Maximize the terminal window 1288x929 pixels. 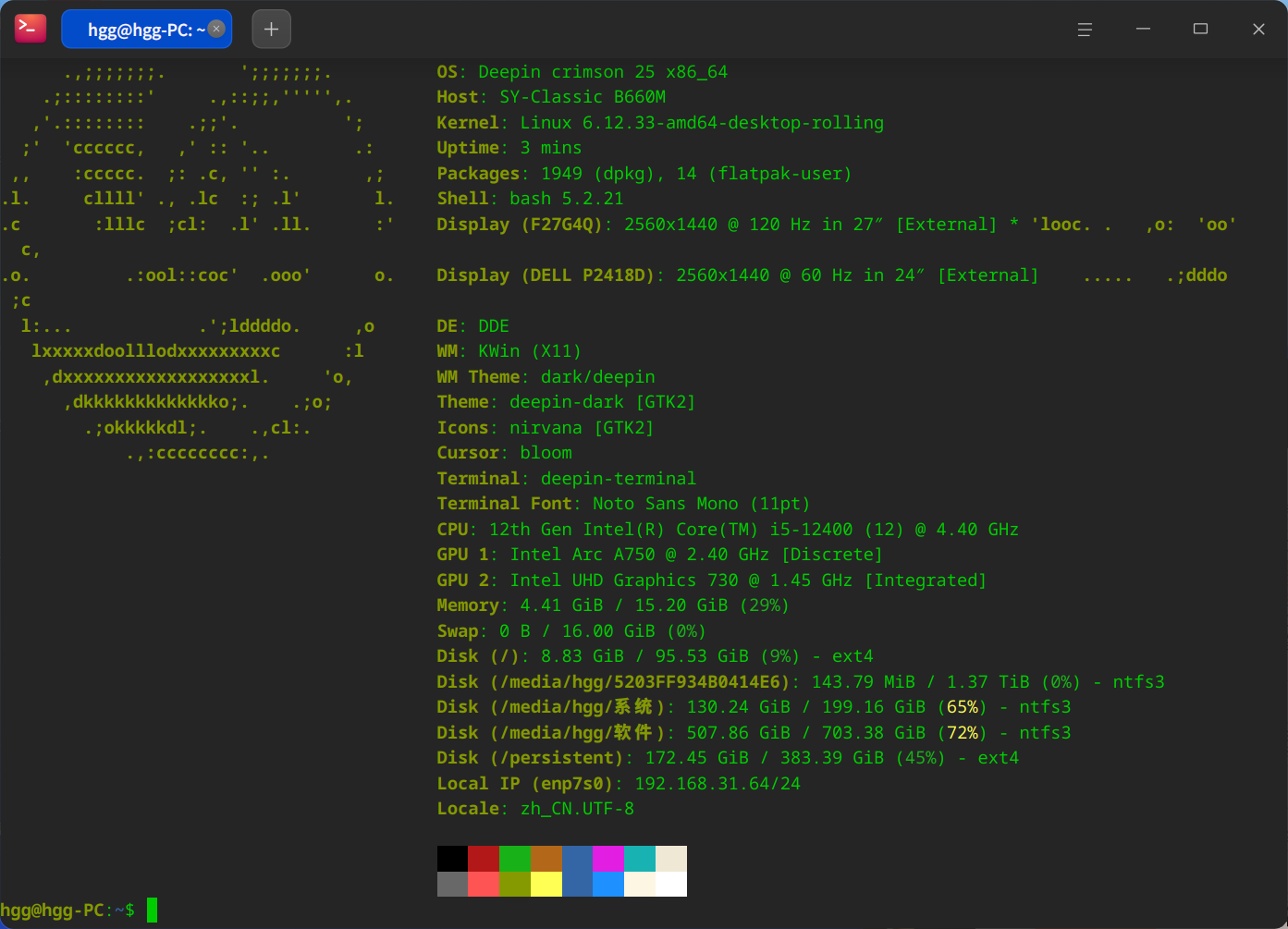pyautogui.click(x=1200, y=30)
